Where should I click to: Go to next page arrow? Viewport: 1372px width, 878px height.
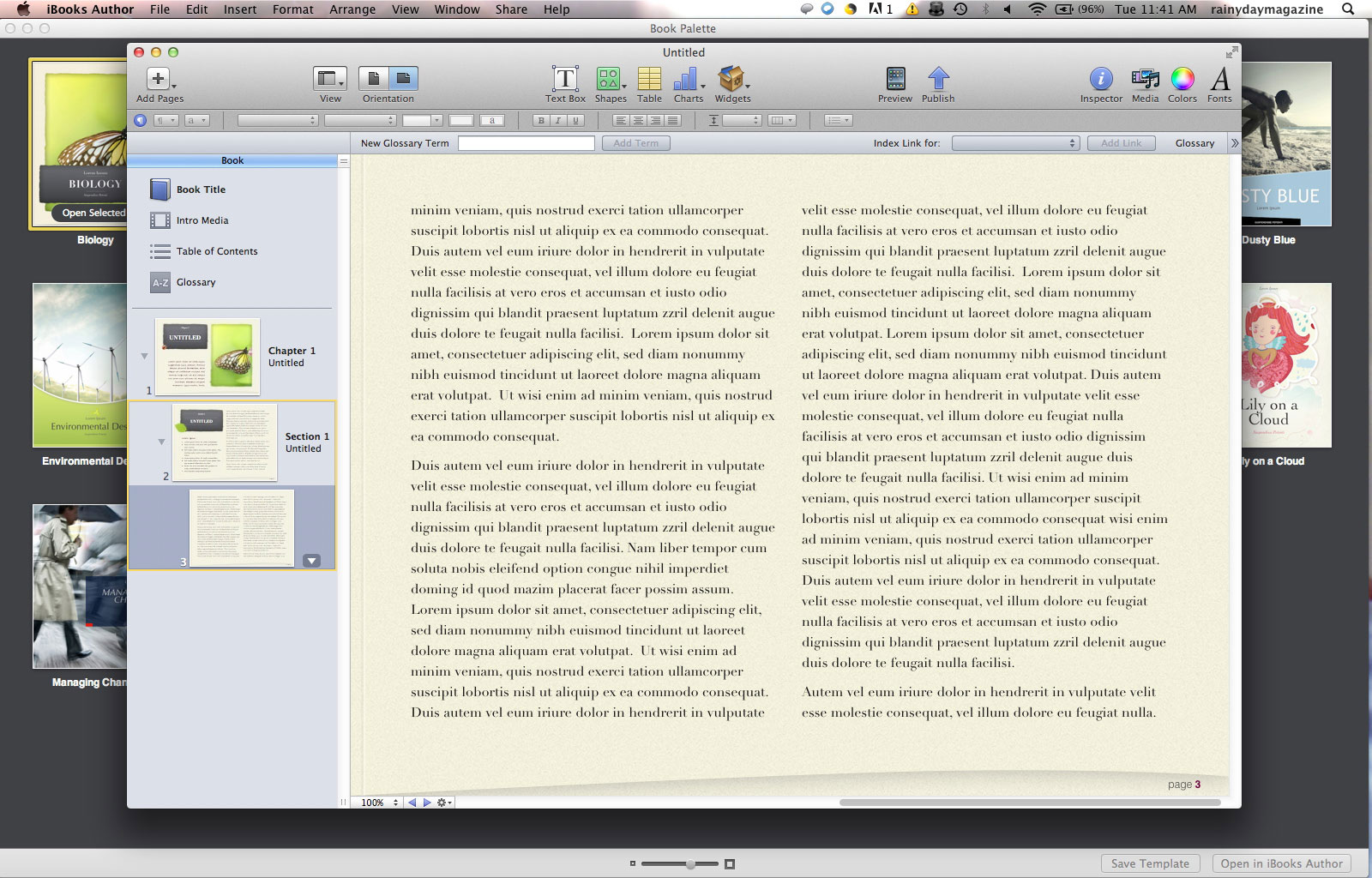coord(427,803)
